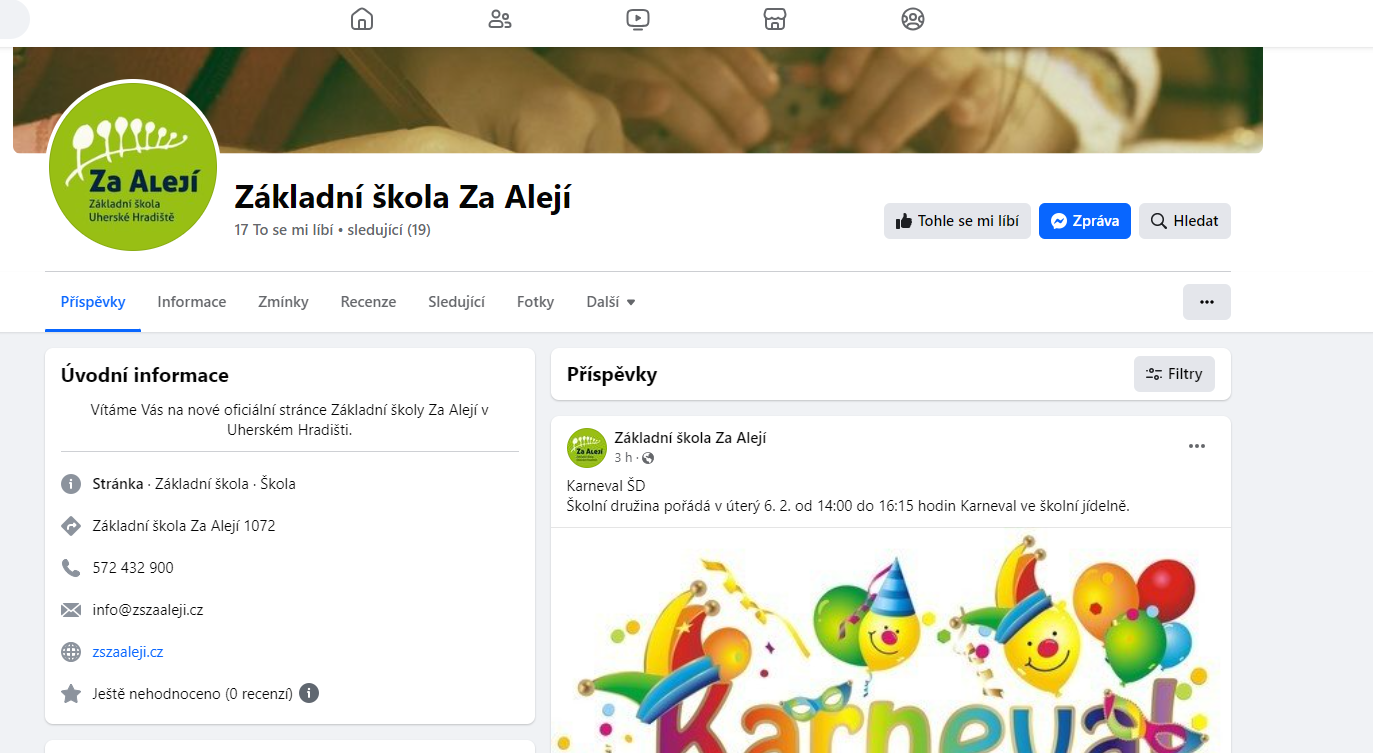Switch to the Recenze tab
1373x753 pixels.
(x=368, y=302)
